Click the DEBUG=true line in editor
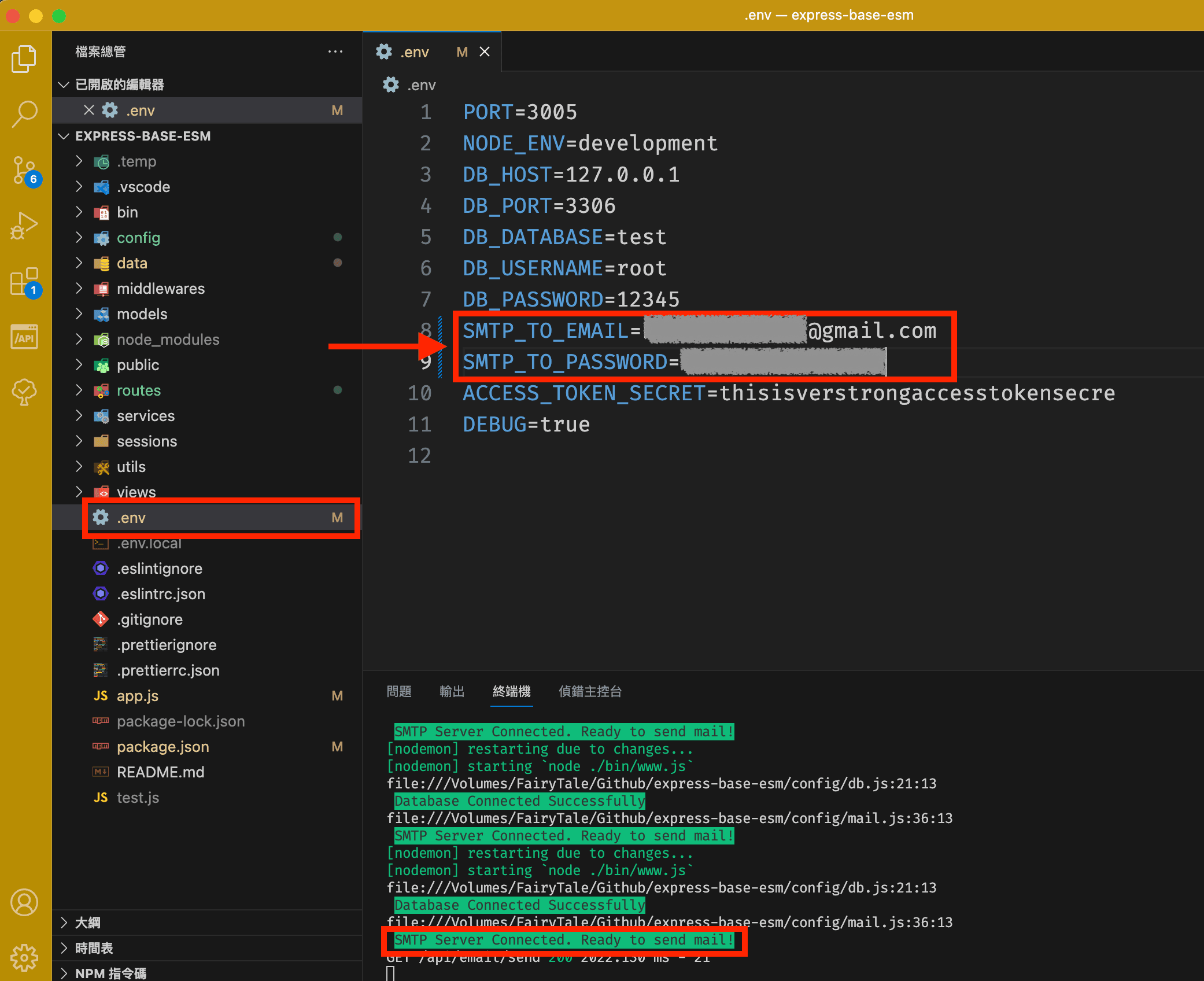This screenshot has width=1204, height=981. coord(526,425)
